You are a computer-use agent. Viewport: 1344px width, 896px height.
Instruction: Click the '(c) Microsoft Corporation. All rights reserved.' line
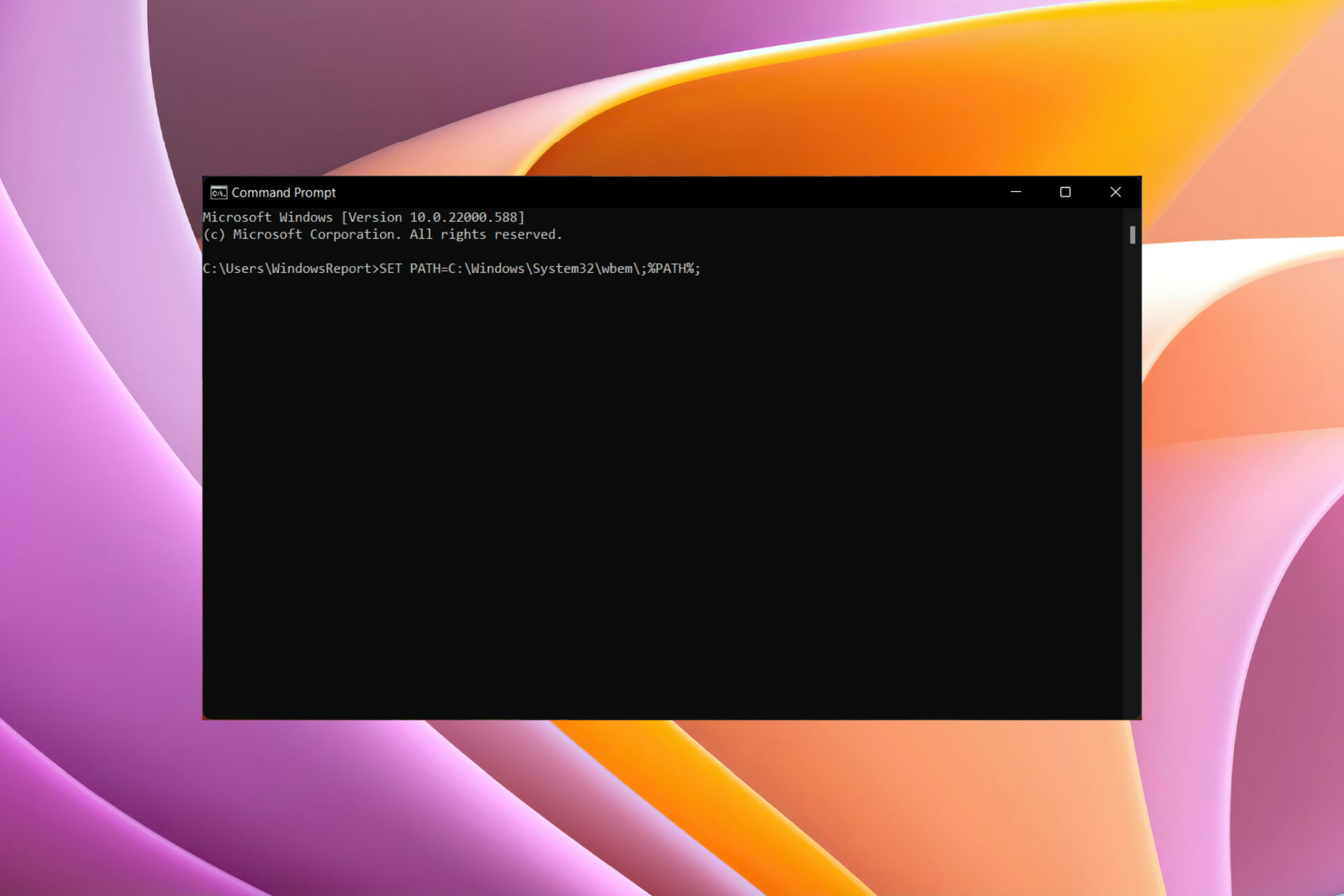383,234
